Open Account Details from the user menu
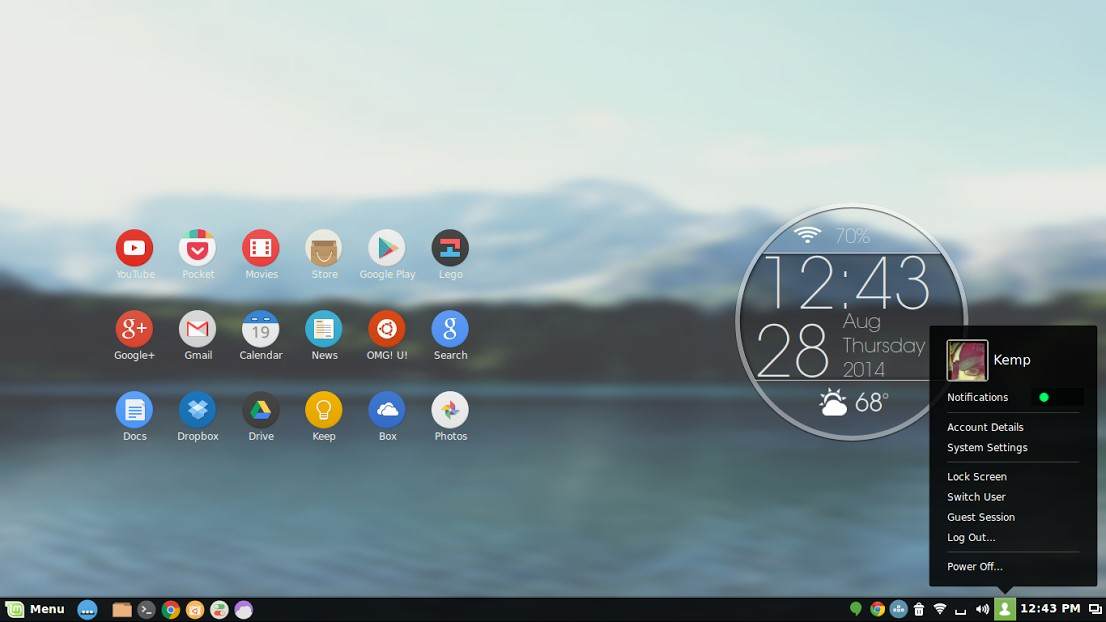 point(985,427)
